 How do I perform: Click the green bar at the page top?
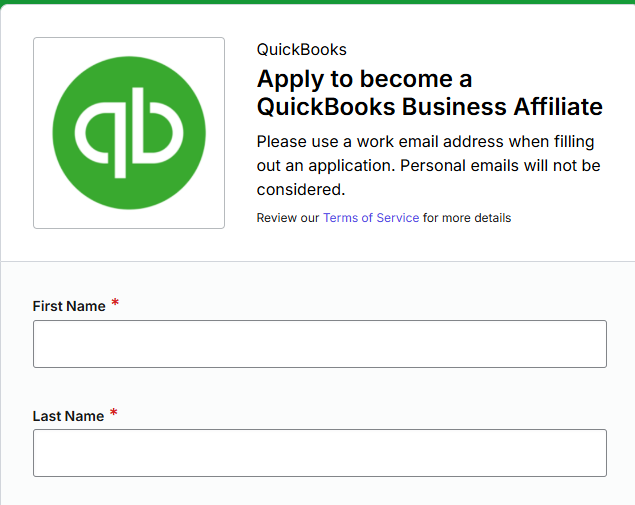pyautogui.click(x=318, y=2)
